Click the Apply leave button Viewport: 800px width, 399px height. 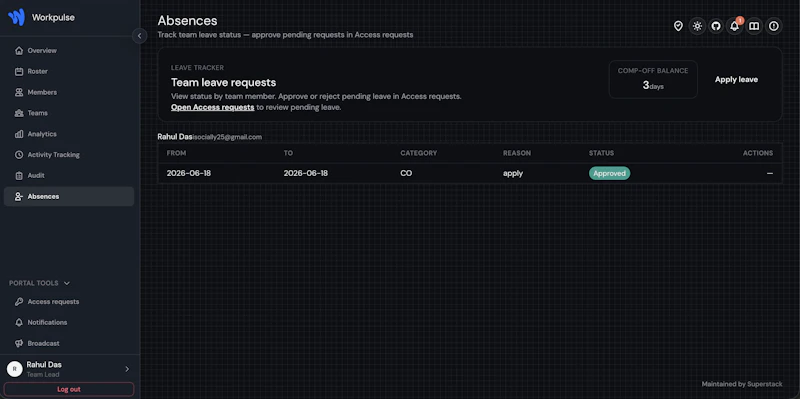[736, 80]
